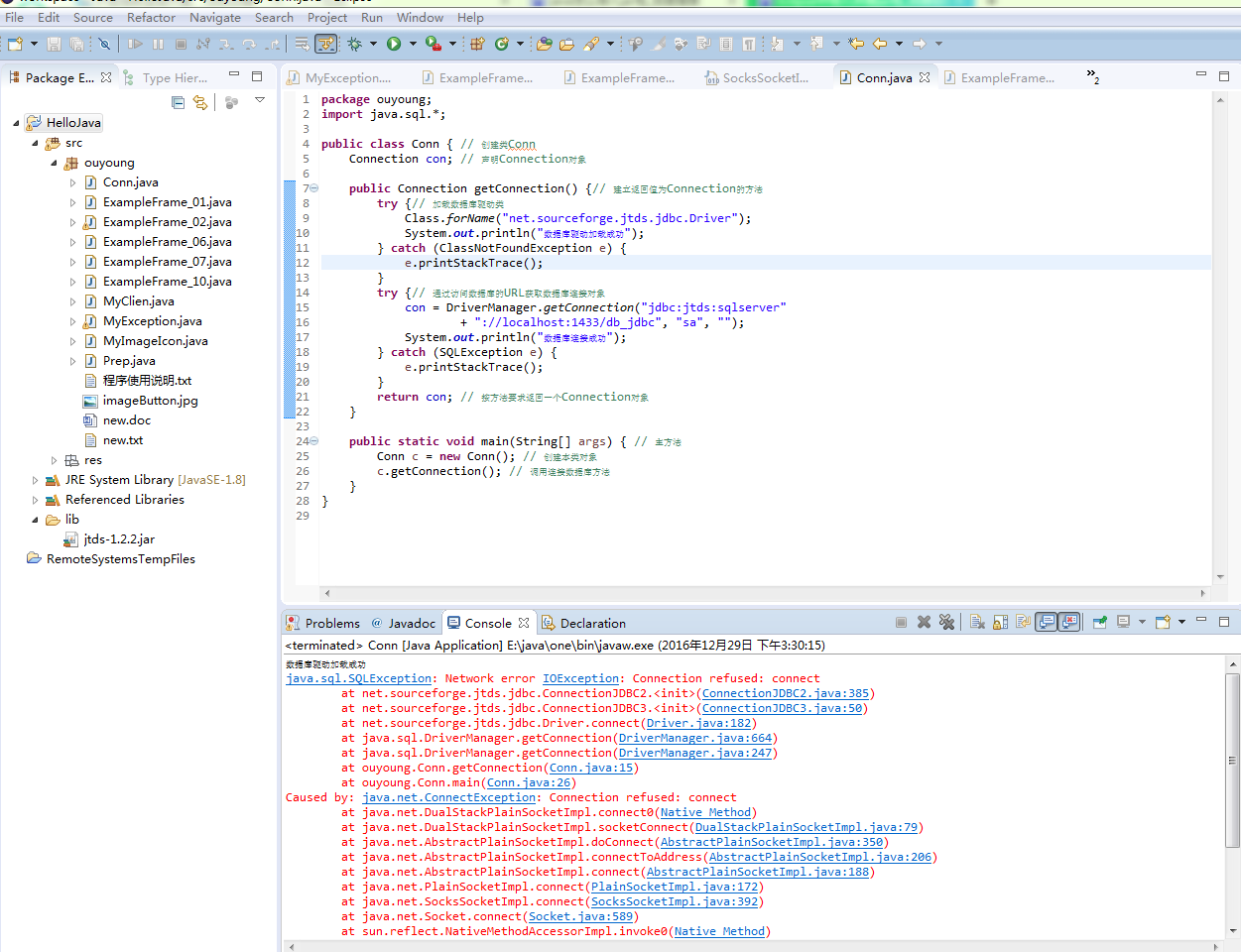Toggle Mark Occurrences in the toolbar
The image size is (1241, 952).
[658, 44]
